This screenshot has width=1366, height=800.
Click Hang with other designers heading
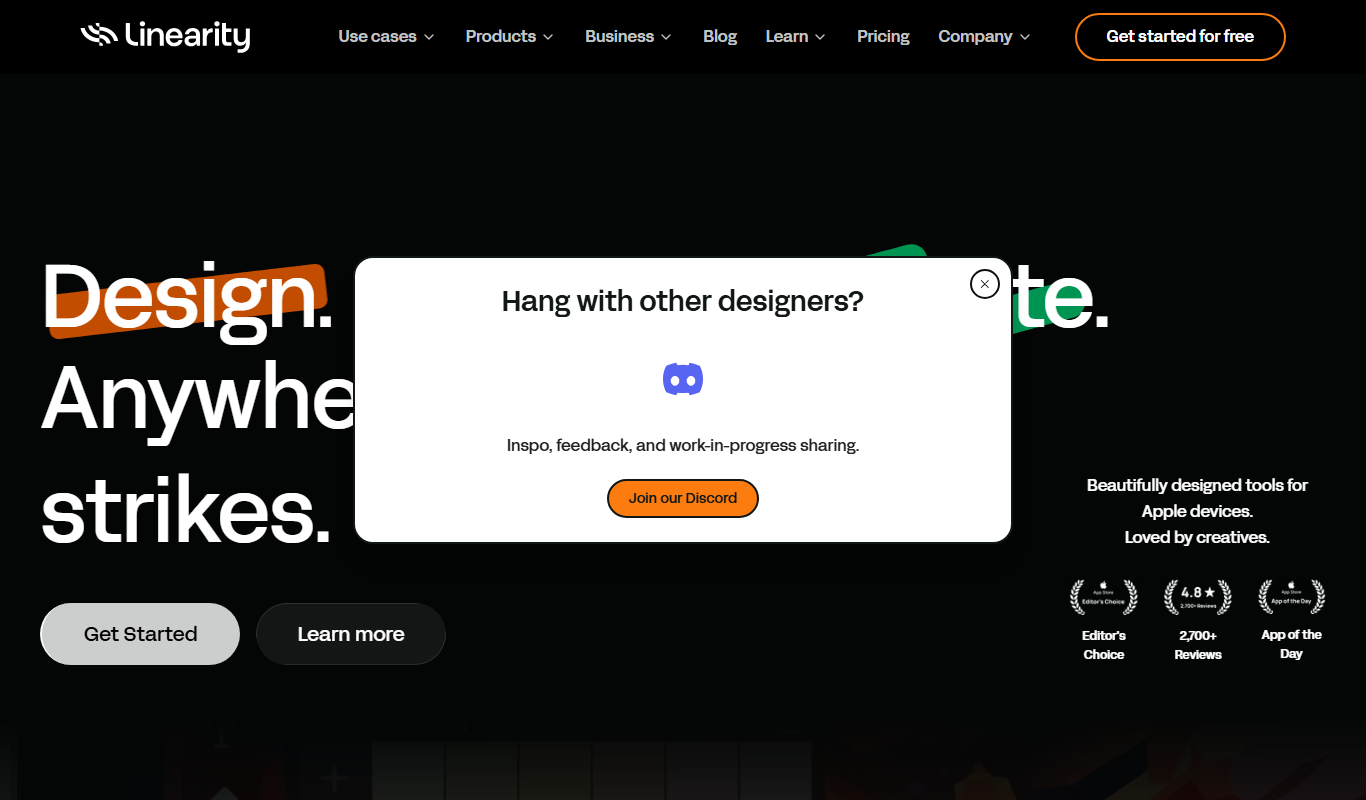pos(683,301)
